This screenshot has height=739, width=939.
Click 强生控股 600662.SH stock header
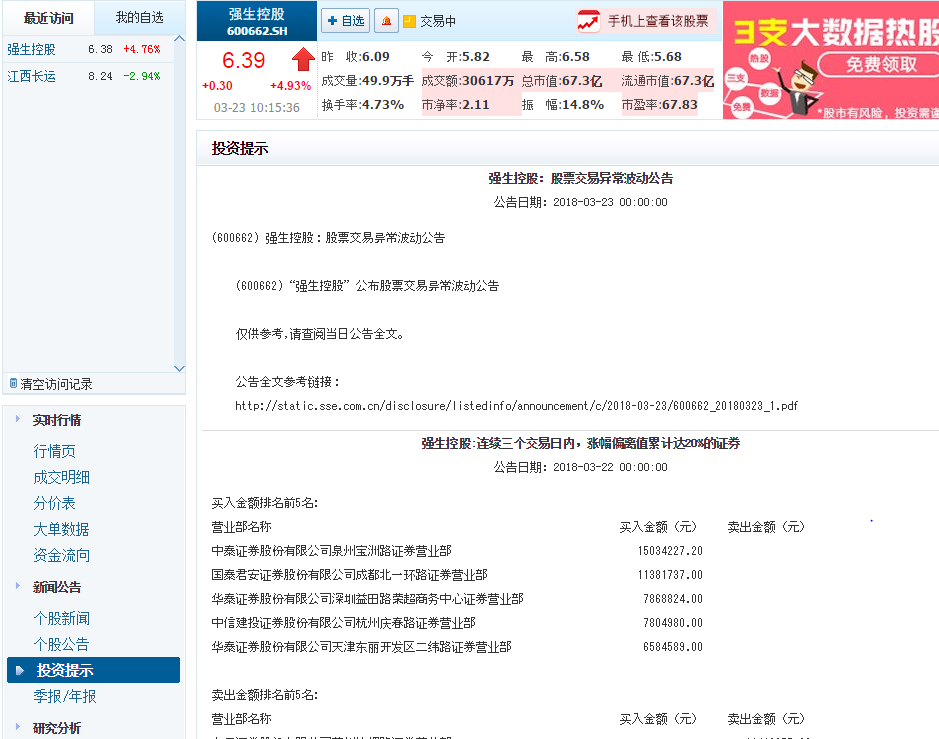(257, 22)
